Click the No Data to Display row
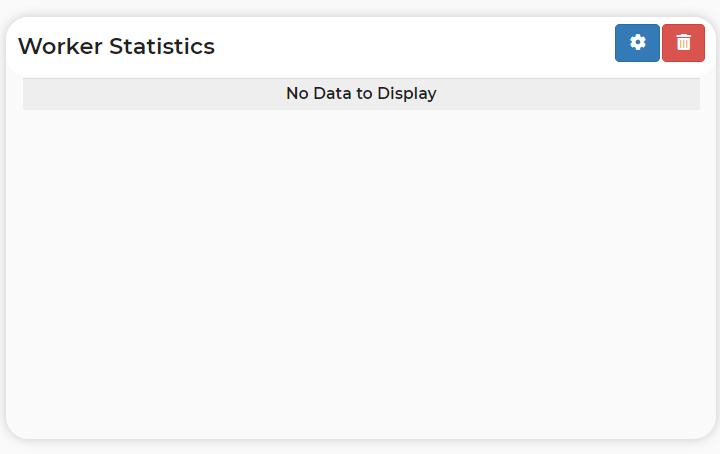The width and height of the screenshot is (720, 454). (361, 94)
